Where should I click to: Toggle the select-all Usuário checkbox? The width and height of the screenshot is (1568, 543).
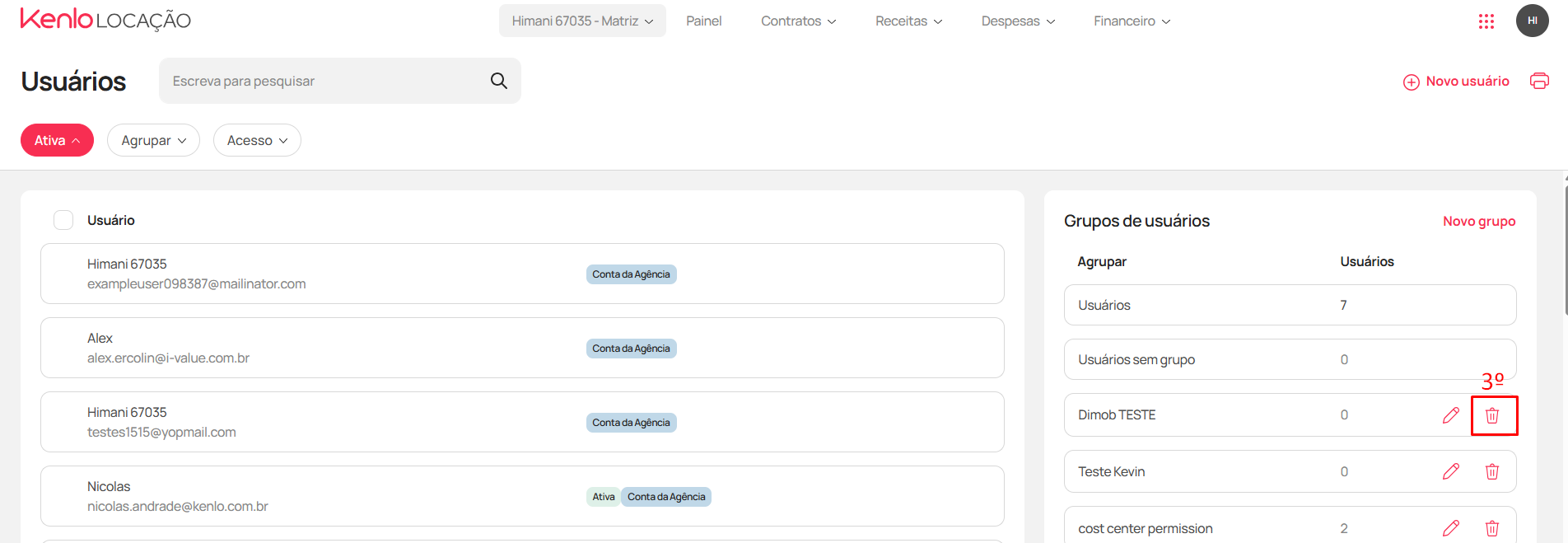coord(63,220)
